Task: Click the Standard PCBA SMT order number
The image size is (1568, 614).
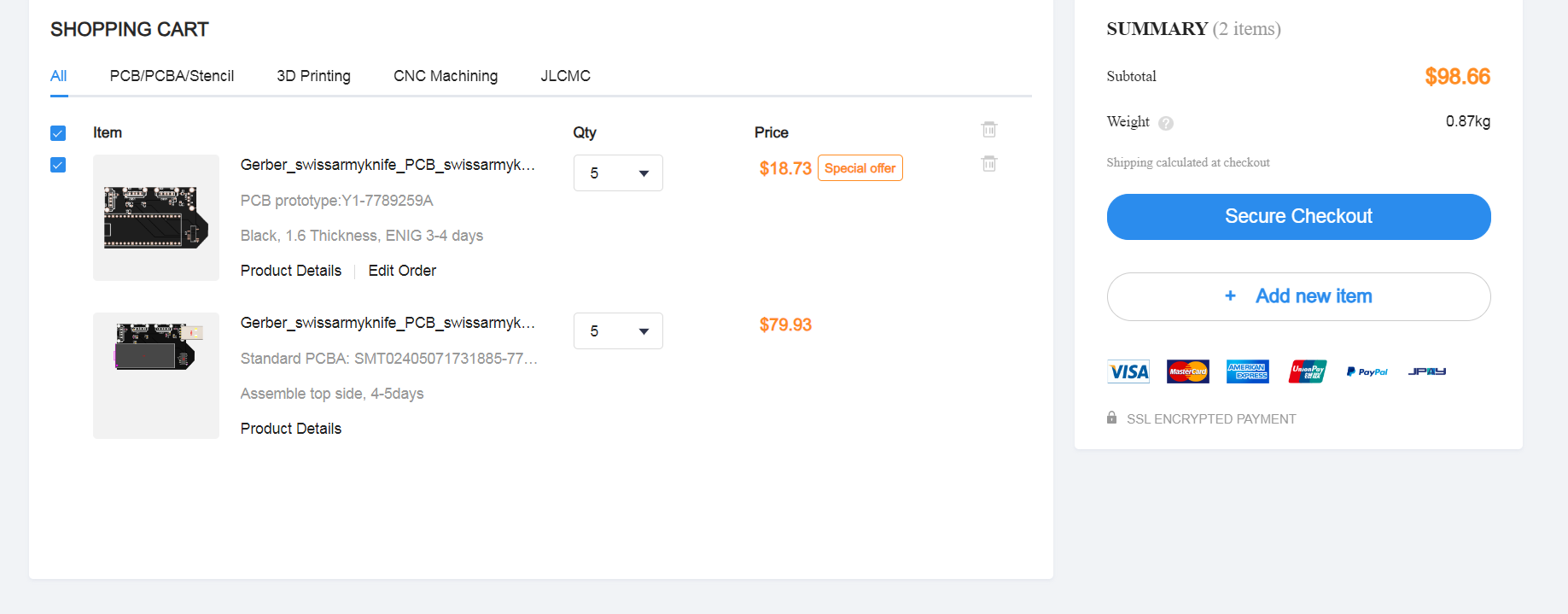Action: point(389,359)
